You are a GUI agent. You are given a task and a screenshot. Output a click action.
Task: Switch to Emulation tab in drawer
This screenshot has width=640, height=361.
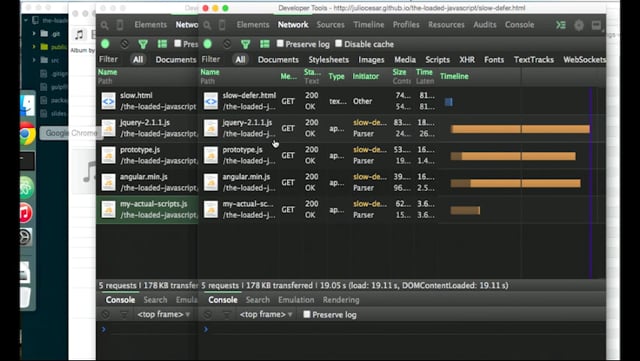click(x=296, y=300)
